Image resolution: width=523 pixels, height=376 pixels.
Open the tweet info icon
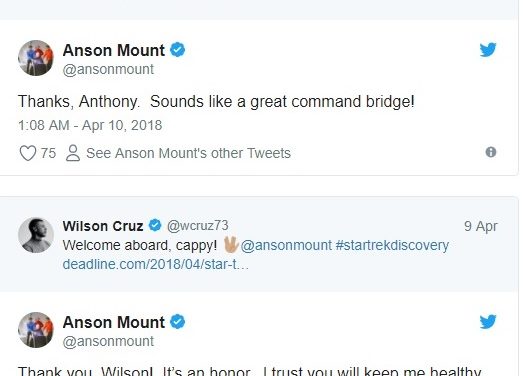pyautogui.click(x=491, y=152)
